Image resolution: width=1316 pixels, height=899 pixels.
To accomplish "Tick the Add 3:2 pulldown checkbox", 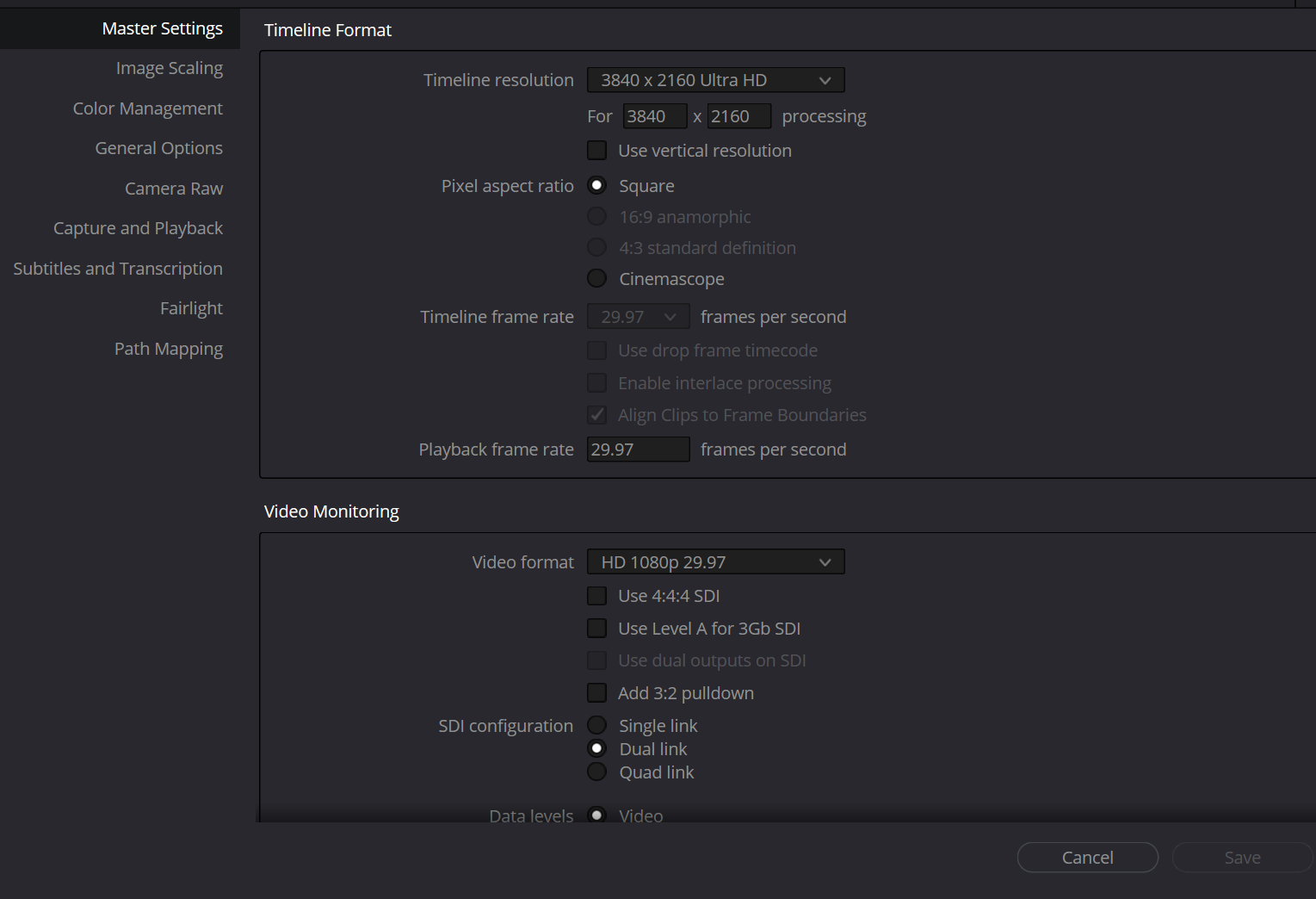I will pos(596,693).
